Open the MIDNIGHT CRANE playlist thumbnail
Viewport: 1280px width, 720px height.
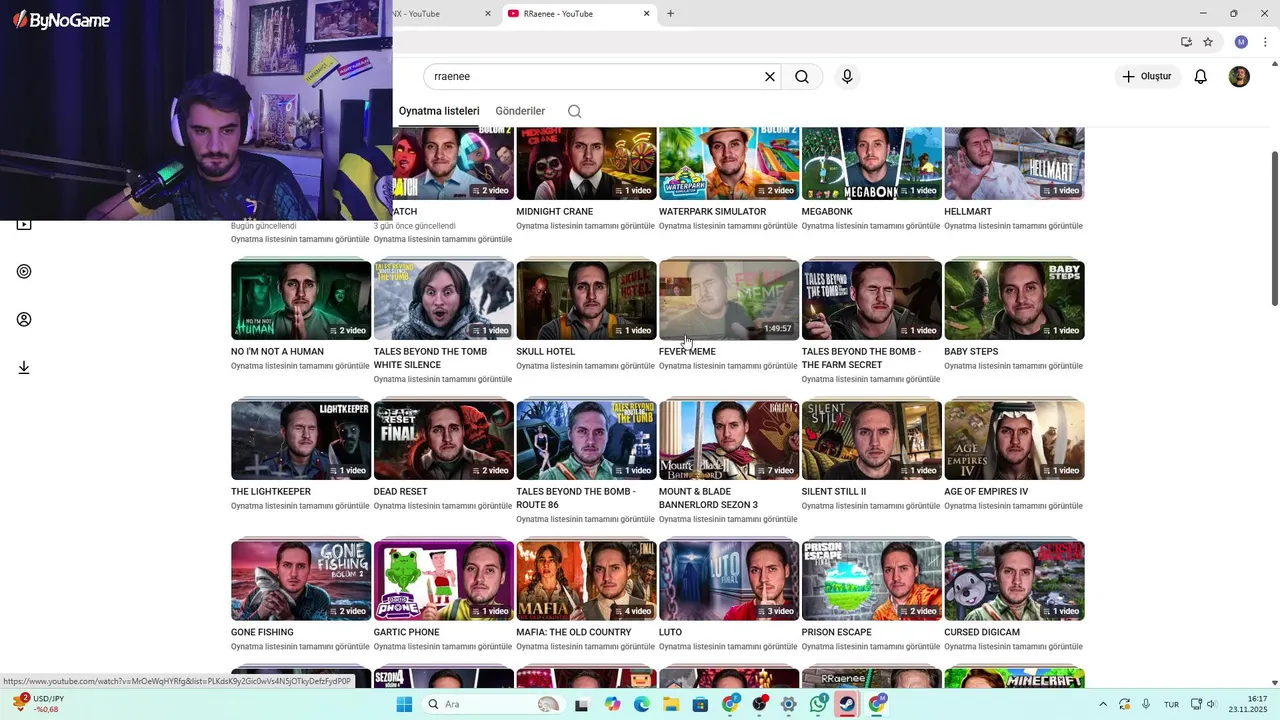coord(586,163)
